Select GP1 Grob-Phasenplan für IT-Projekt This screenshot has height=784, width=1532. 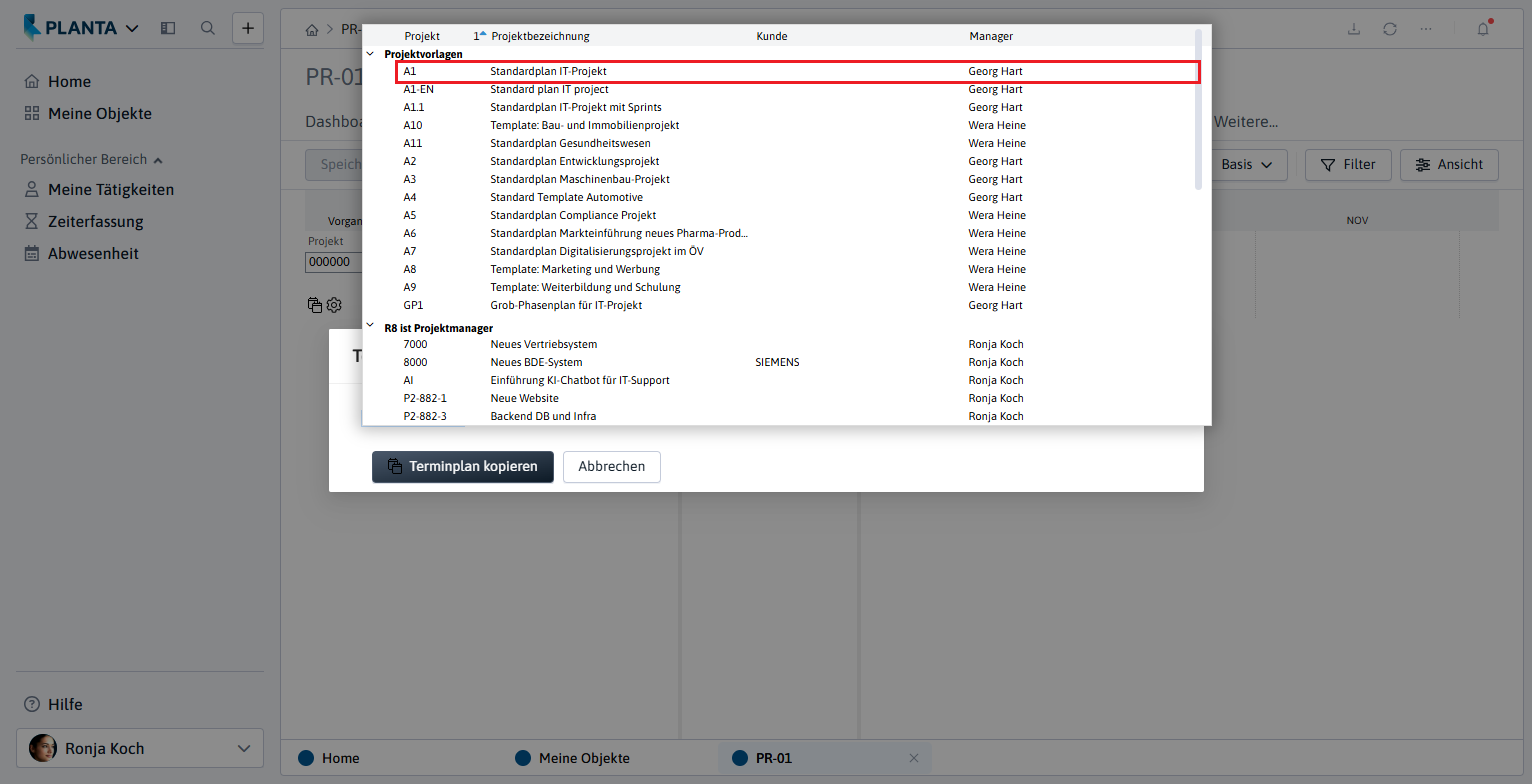(x=782, y=306)
